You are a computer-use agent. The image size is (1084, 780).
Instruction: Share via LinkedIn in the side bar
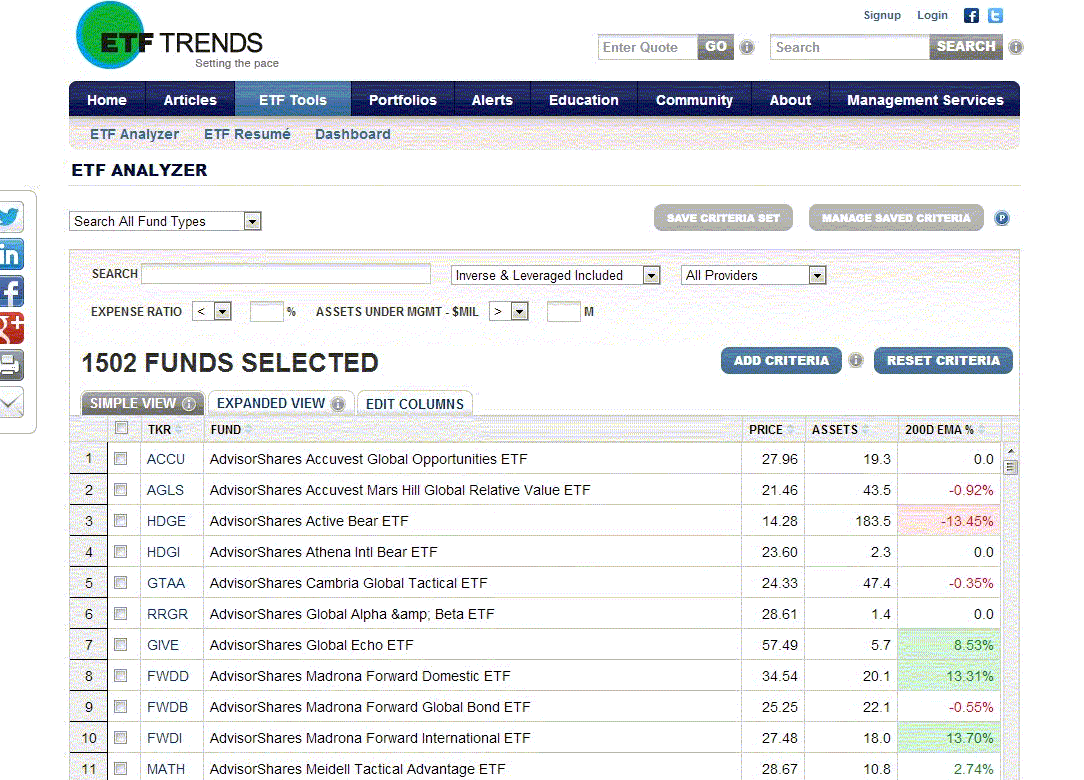[x=11, y=254]
